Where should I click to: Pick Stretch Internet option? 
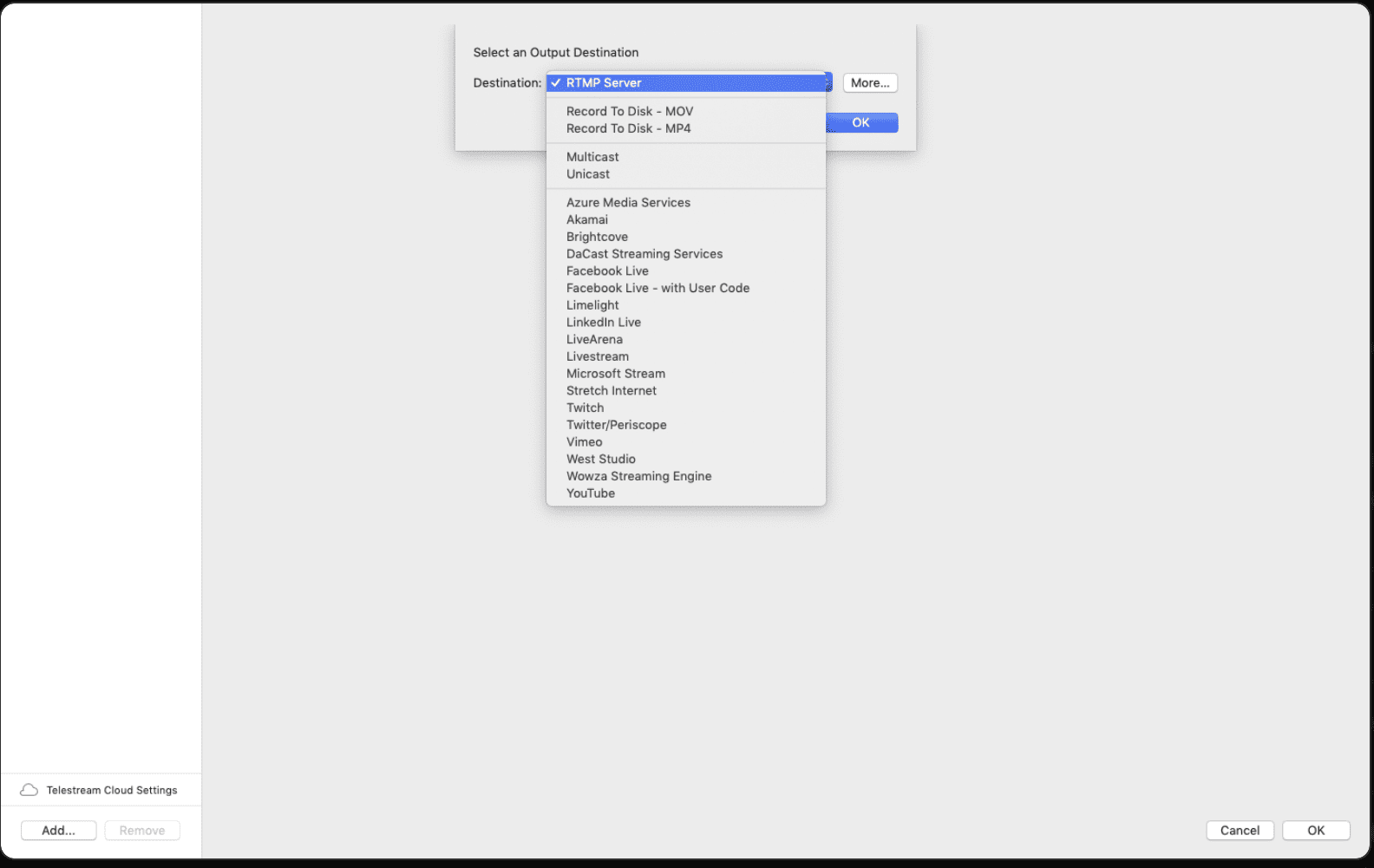pyautogui.click(x=686, y=391)
